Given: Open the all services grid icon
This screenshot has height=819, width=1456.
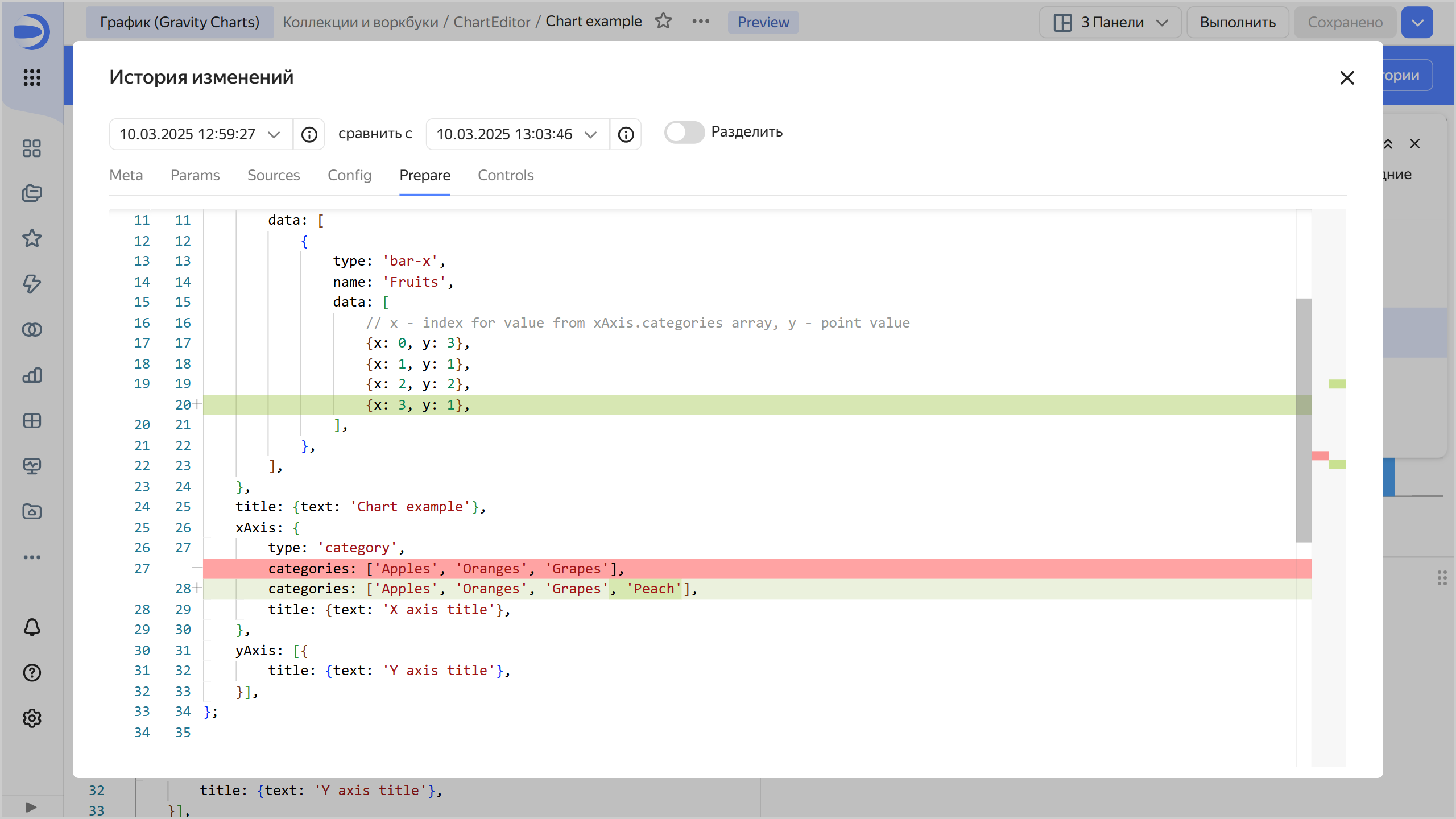Looking at the screenshot, I should pos(32,77).
